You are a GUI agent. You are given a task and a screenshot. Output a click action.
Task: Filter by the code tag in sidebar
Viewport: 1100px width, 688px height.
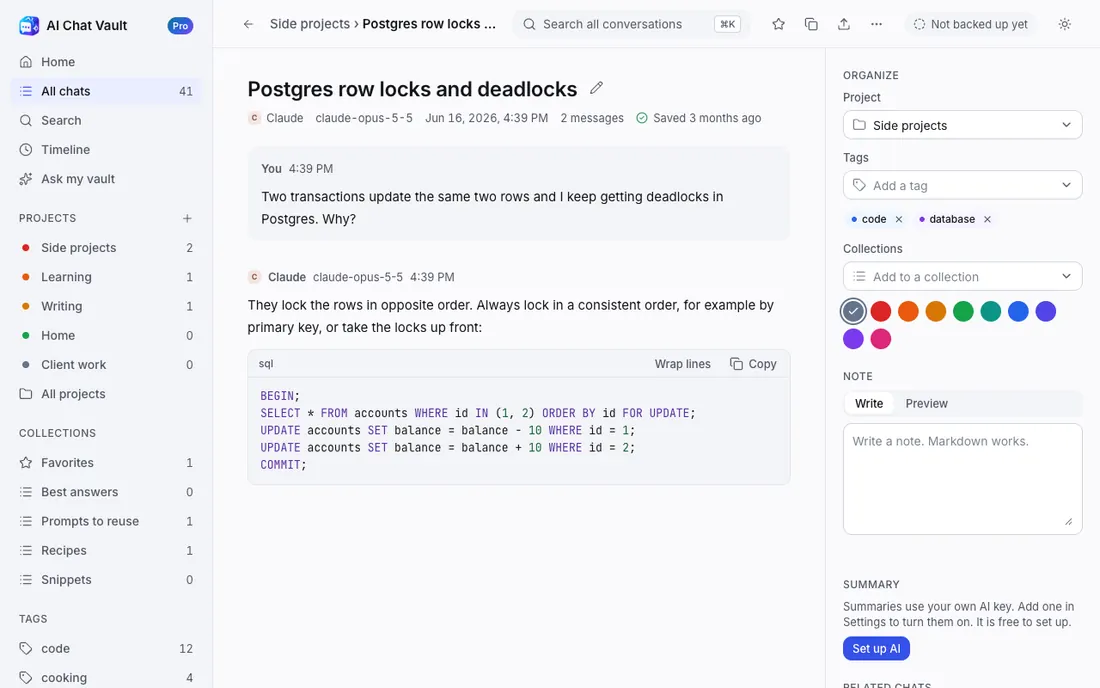point(106,649)
